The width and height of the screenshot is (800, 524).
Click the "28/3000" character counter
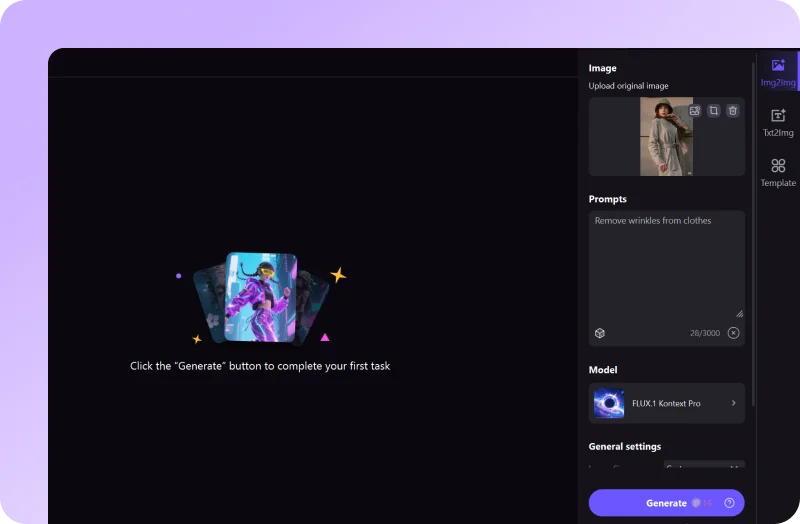pyautogui.click(x=705, y=333)
